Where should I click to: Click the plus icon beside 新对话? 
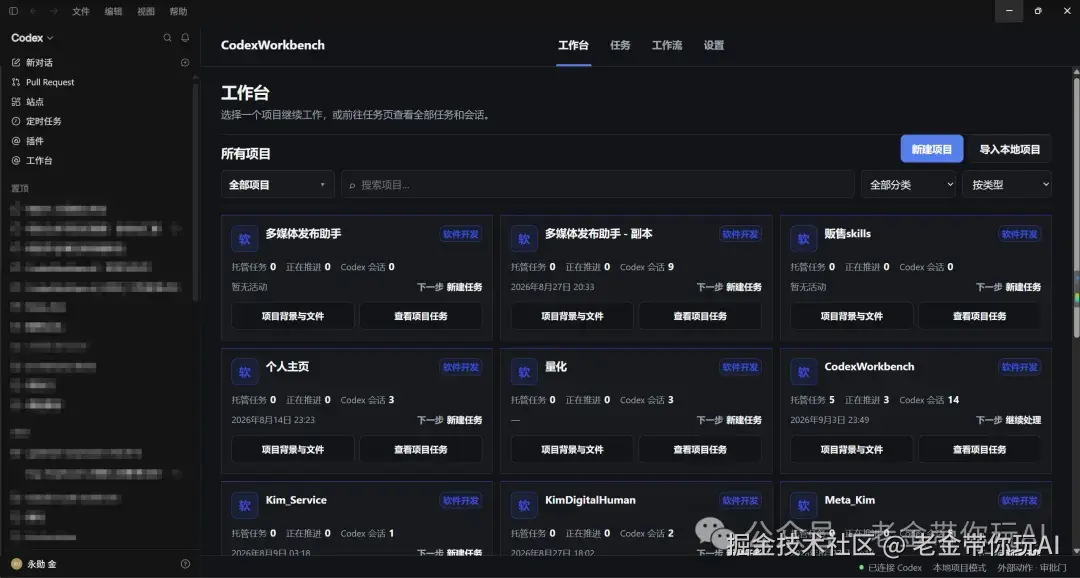pyautogui.click(x=185, y=63)
